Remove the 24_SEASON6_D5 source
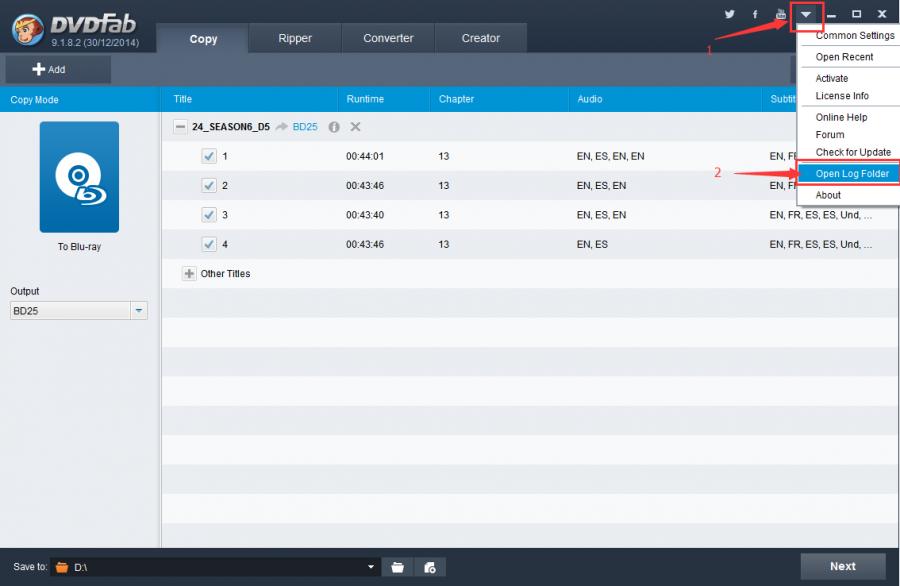 click(355, 127)
